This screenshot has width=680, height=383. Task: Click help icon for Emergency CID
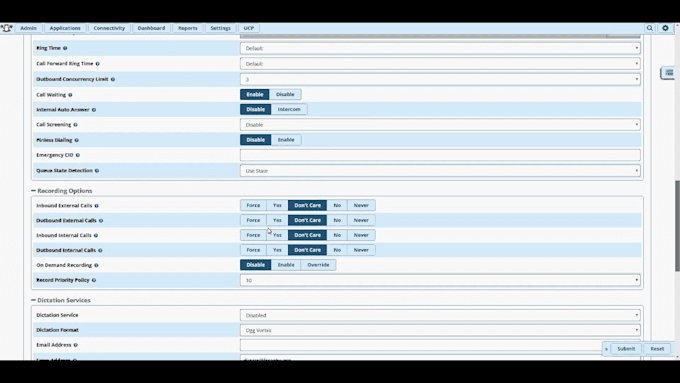pyautogui.click(x=78, y=155)
